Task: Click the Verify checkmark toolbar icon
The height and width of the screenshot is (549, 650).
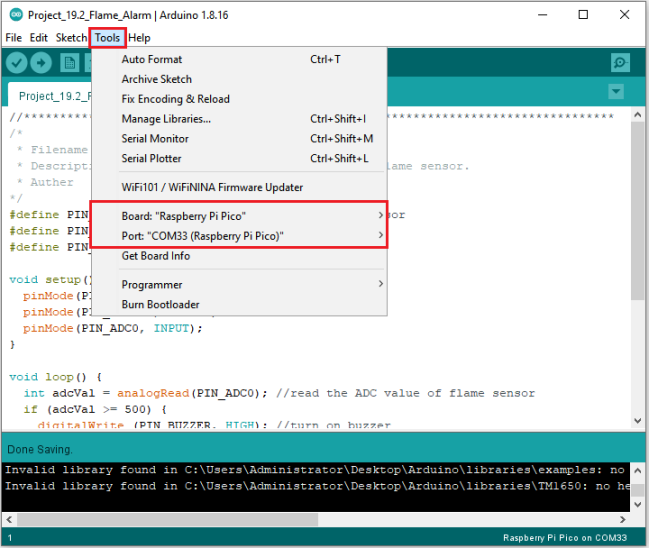Action: 17,63
